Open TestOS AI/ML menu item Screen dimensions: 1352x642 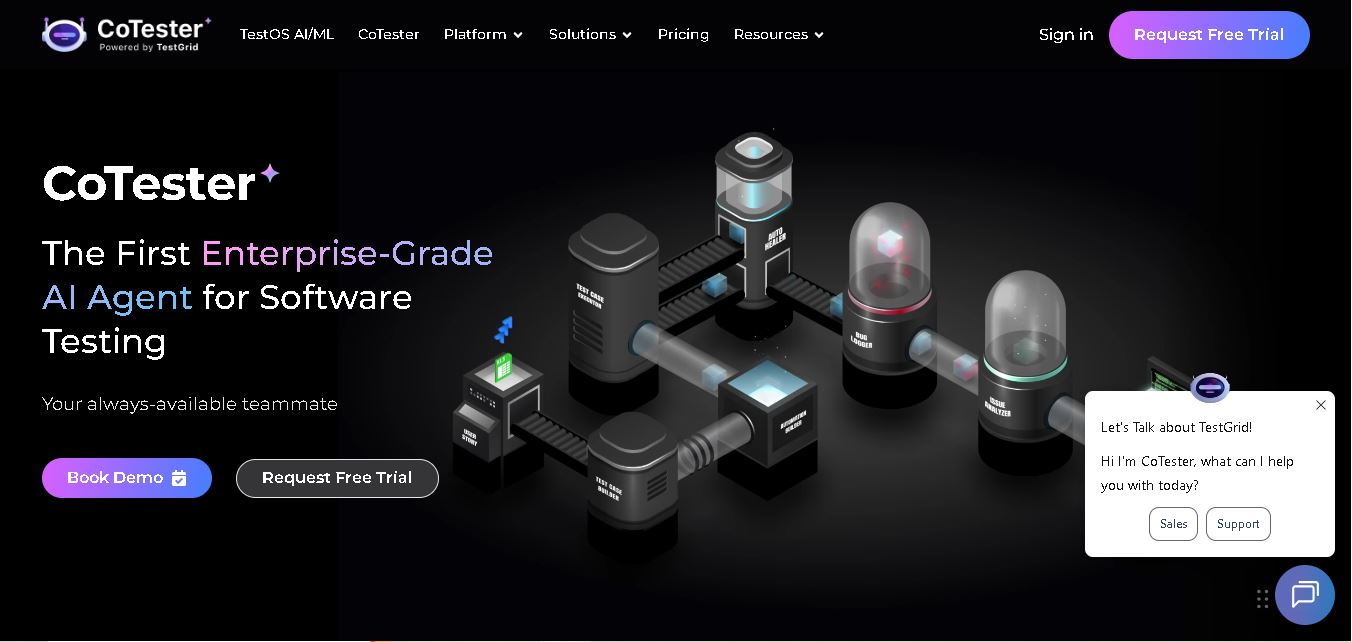pyautogui.click(x=287, y=34)
